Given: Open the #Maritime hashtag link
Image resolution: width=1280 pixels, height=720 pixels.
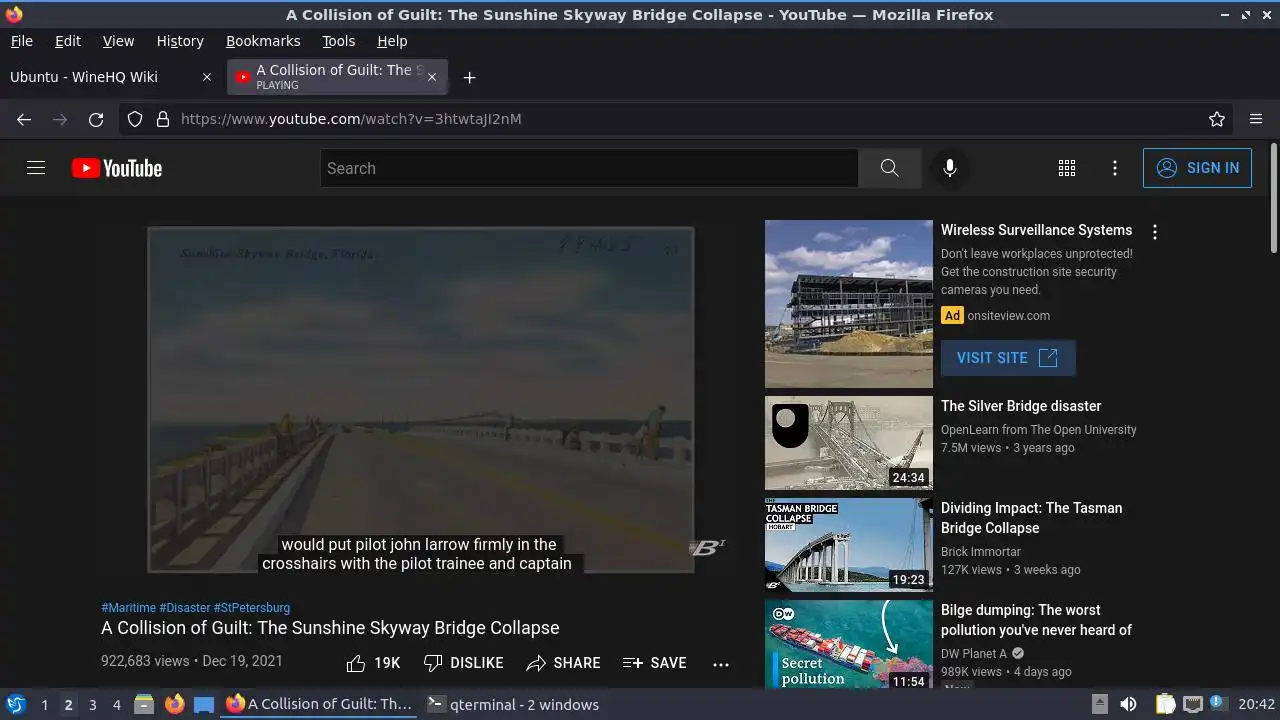Looking at the screenshot, I should pyautogui.click(x=128, y=607).
